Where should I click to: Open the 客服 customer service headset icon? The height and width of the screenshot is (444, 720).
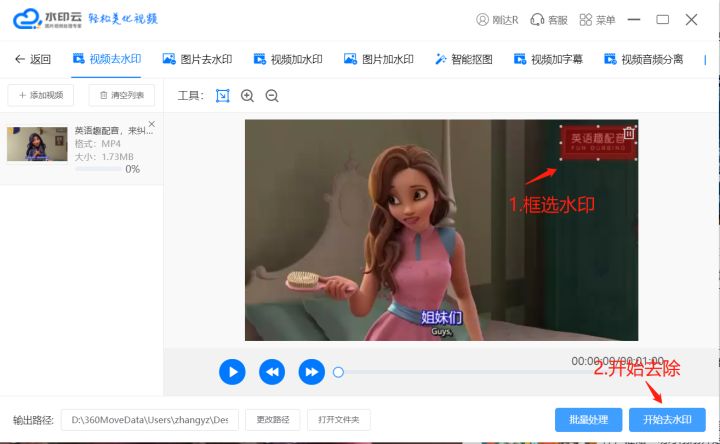549,20
